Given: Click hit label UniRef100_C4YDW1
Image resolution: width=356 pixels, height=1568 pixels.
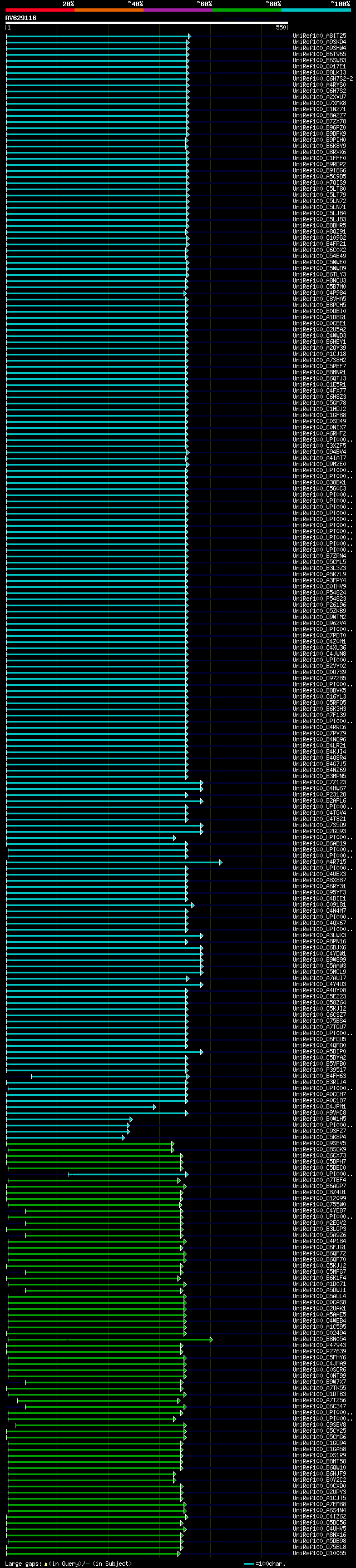Looking at the screenshot, I should point(319,954).
